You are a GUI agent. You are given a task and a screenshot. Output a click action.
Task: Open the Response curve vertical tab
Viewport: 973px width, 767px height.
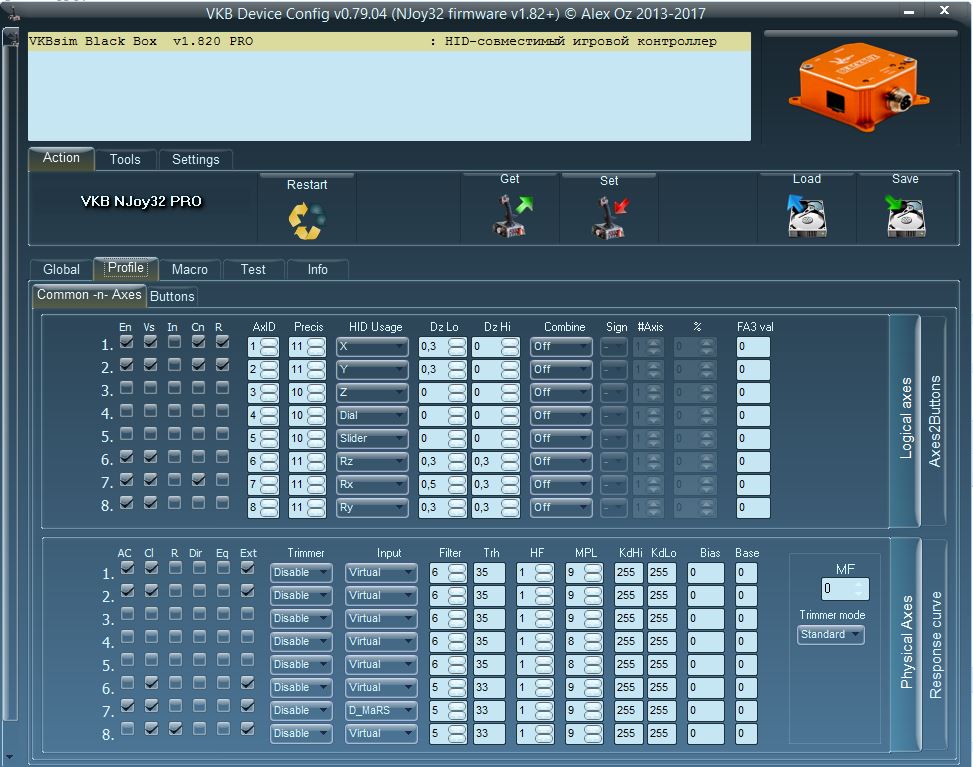pos(935,645)
